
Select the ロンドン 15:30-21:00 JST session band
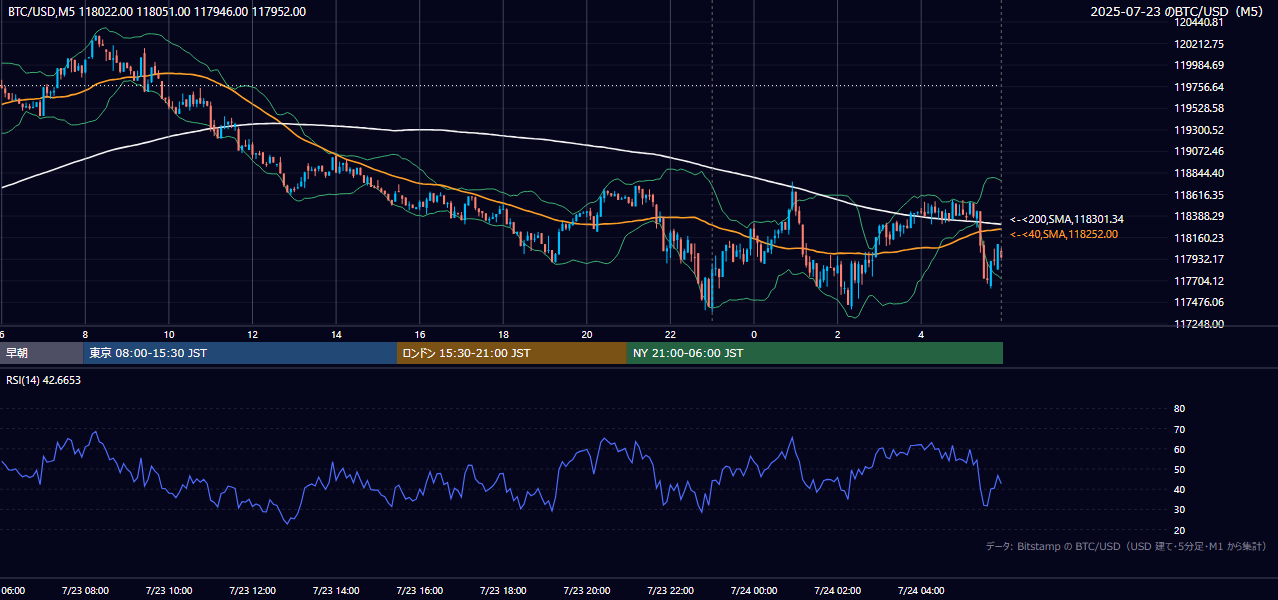512,353
